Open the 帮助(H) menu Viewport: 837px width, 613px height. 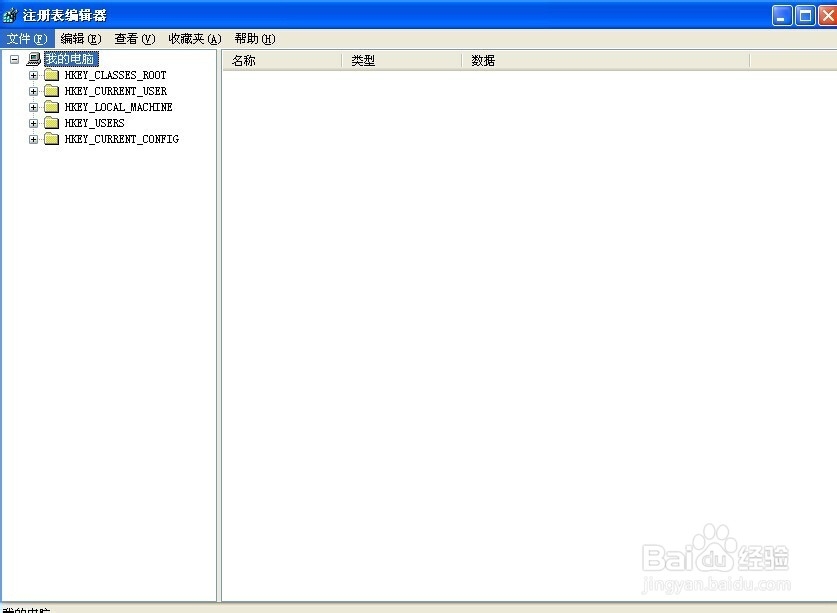coord(255,39)
